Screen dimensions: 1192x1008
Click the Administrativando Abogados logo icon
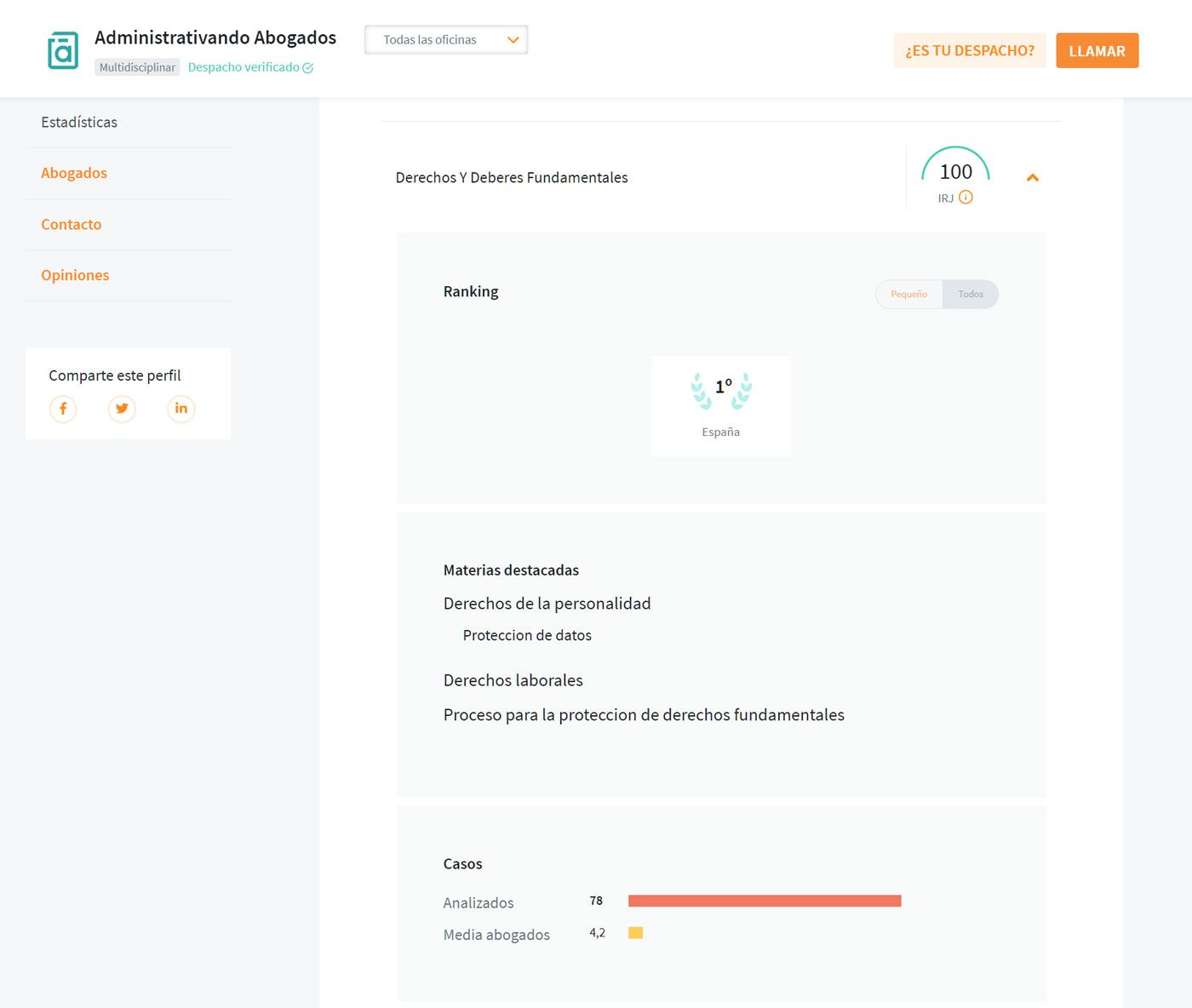(63, 50)
